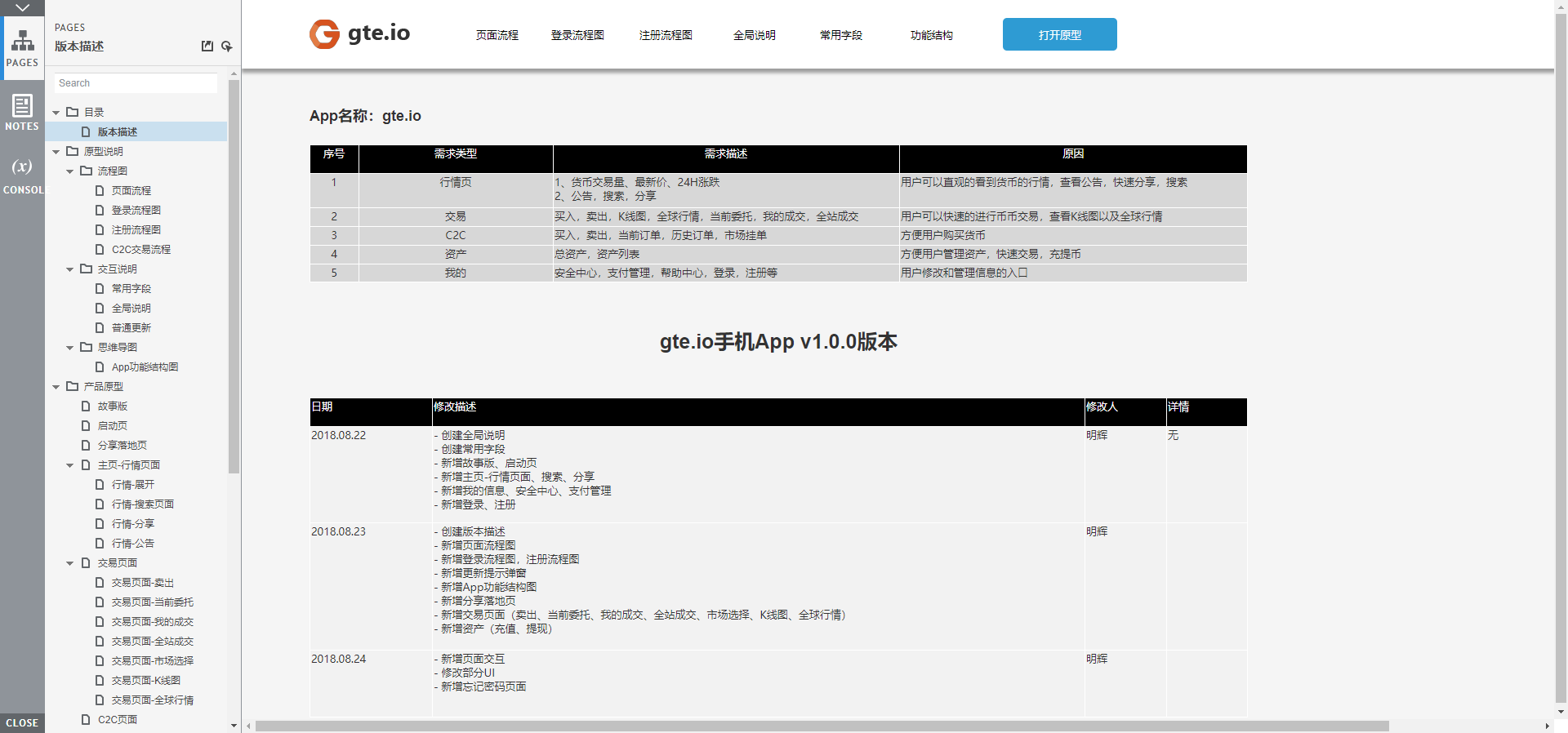
Task: Open 注册流程图 in top navigation
Action: point(666,35)
